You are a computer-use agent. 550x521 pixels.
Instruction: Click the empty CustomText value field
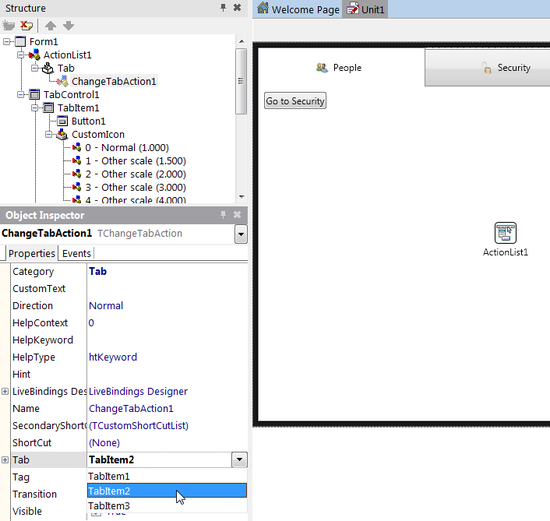click(167, 288)
